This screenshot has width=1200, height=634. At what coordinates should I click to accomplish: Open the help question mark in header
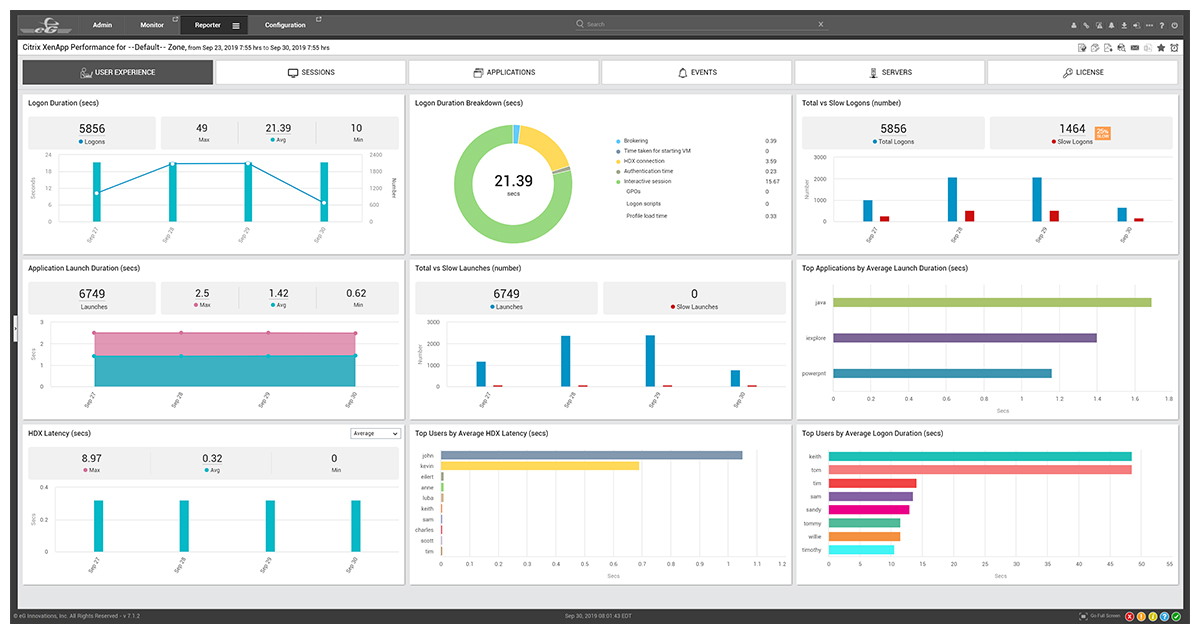pos(1162,25)
